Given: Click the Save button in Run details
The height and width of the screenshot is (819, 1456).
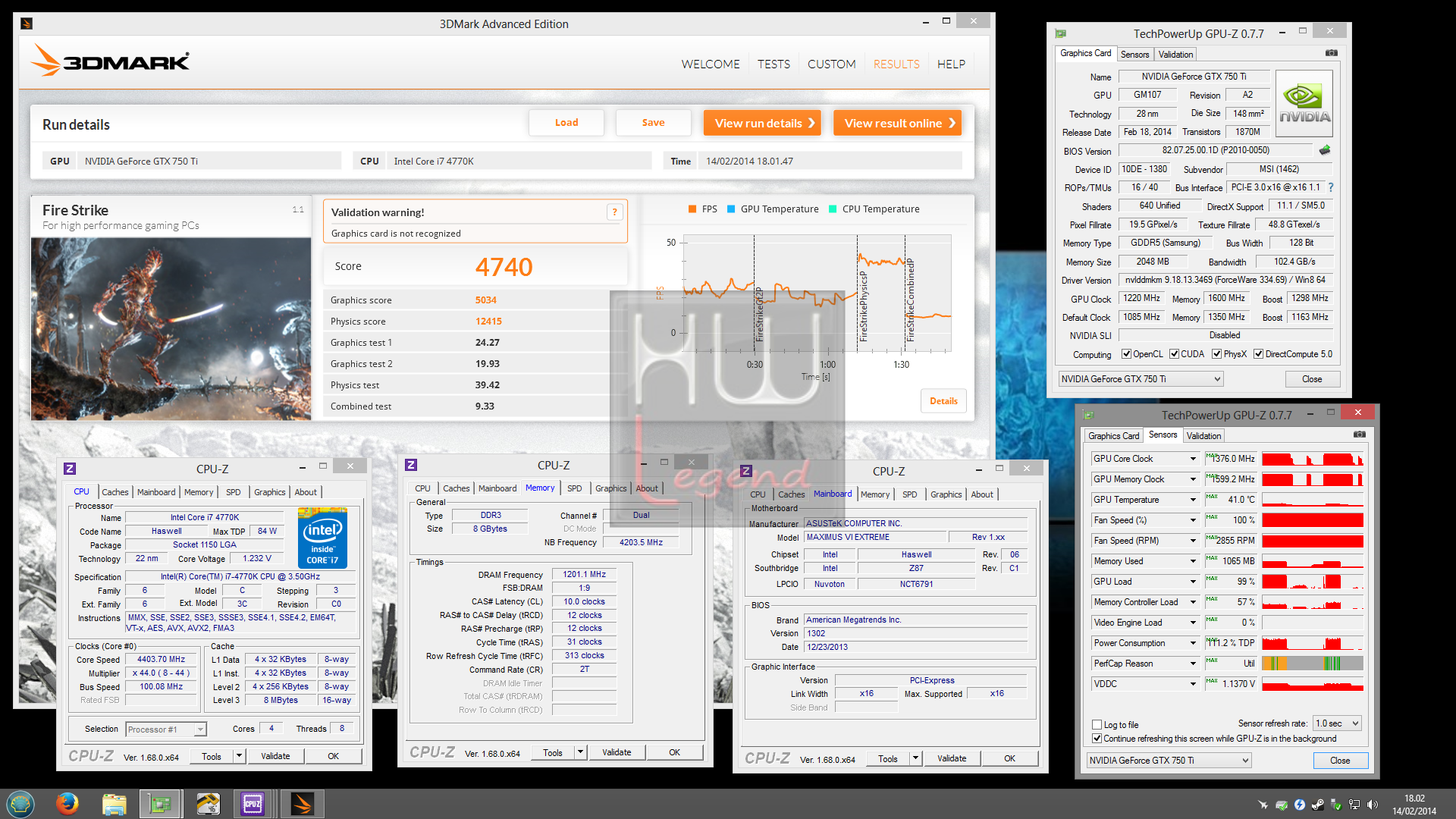Looking at the screenshot, I should pos(653,123).
